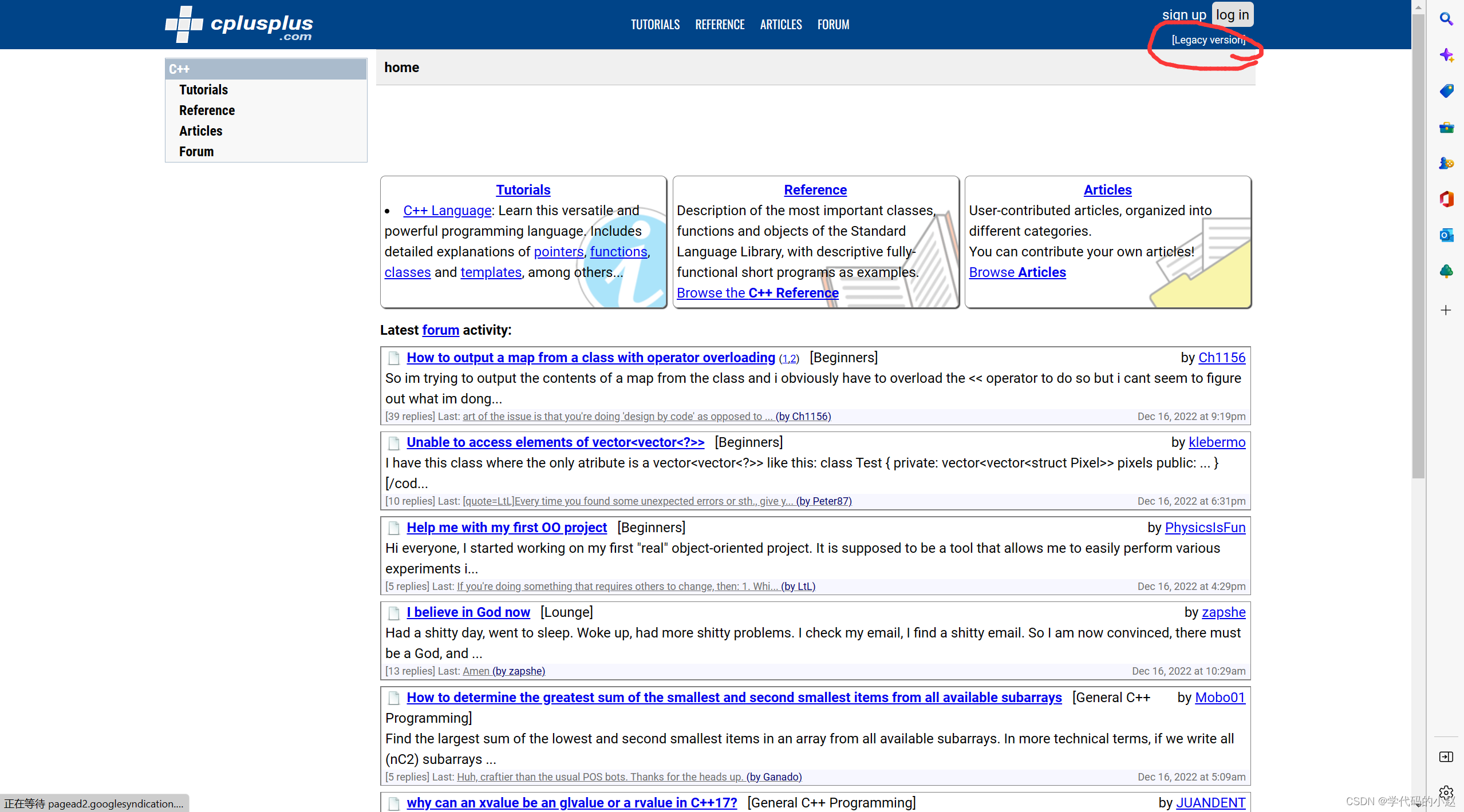This screenshot has width=1464, height=812.
Task: Open the Legacy version link
Action: (1208, 40)
